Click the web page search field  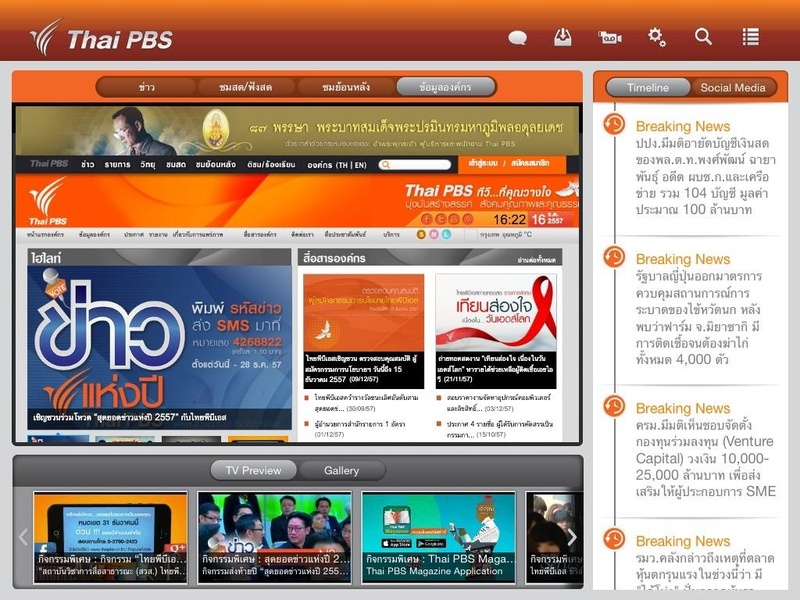click(415, 164)
